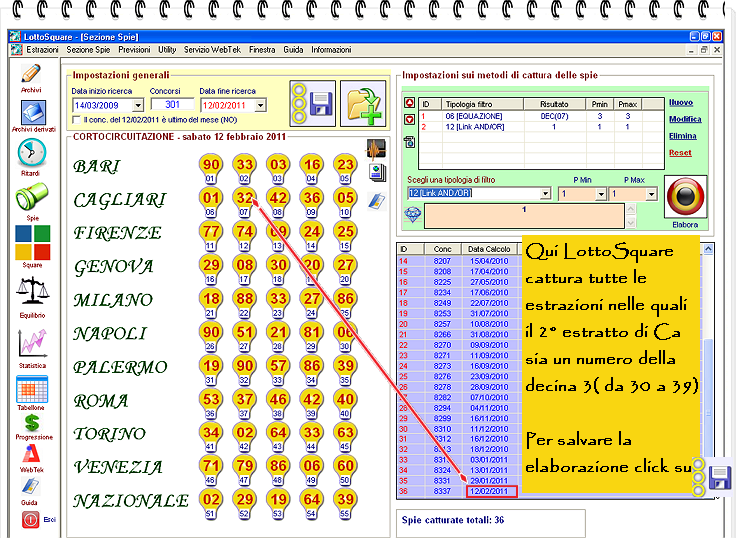Click the Conc column header
The image size is (736, 538).
(443, 249)
